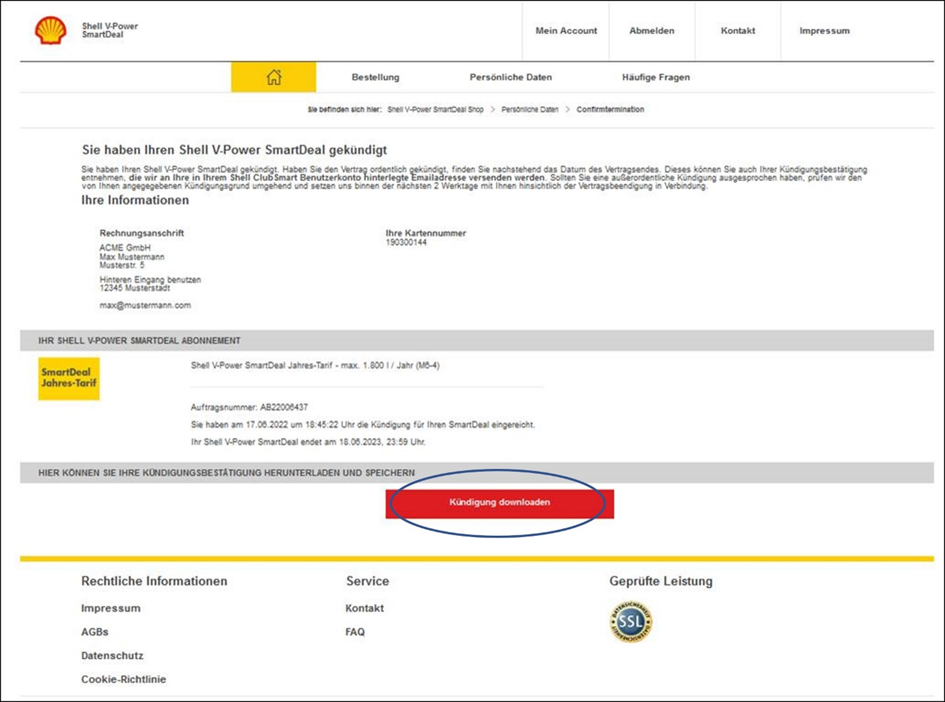Click the SSL certification seal
This screenshot has height=702, width=945.
coord(630,622)
